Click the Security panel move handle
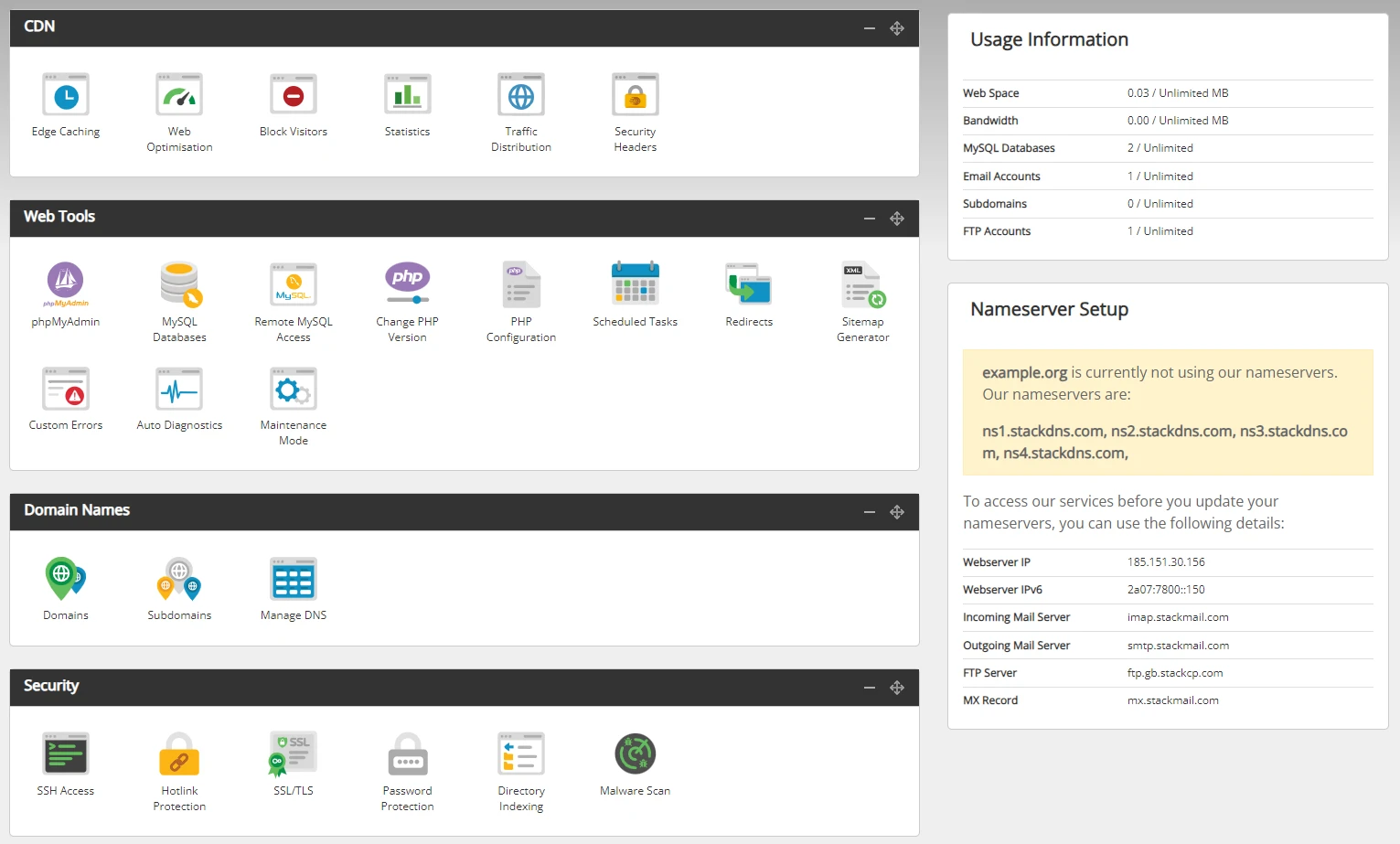This screenshot has width=1400, height=844. 897,688
